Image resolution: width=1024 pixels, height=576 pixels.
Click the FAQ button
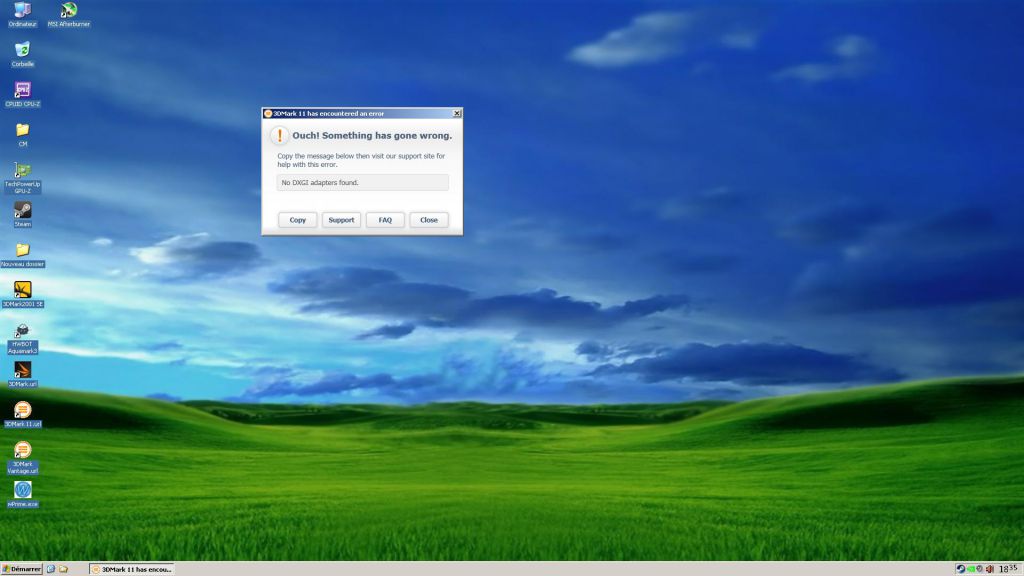coord(385,220)
